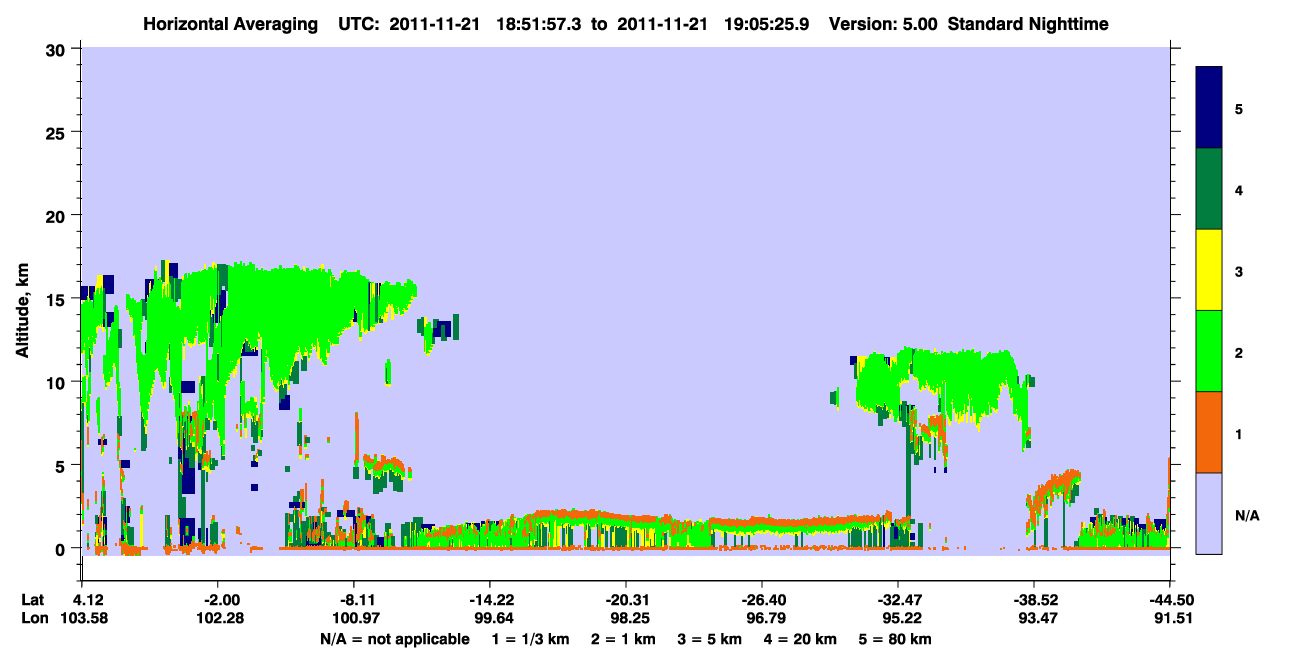
Task: Click the end time '19:05:25.9' in title
Action: click(x=766, y=23)
